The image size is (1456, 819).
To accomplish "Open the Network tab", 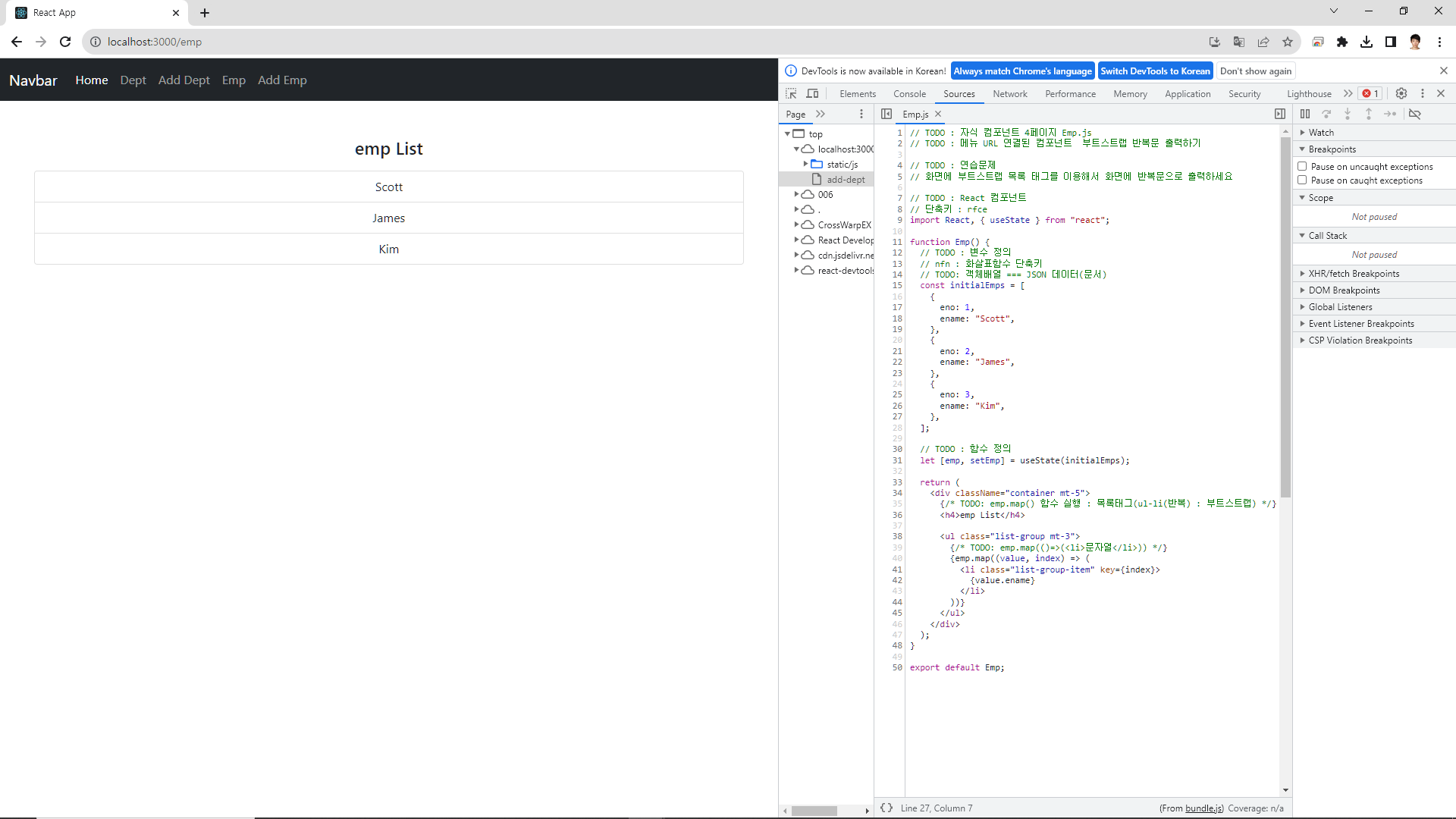I will [1009, 94].
